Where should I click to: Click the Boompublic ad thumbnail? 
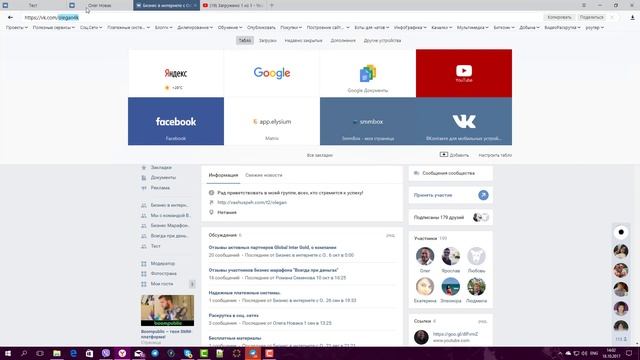click(167, 311)
